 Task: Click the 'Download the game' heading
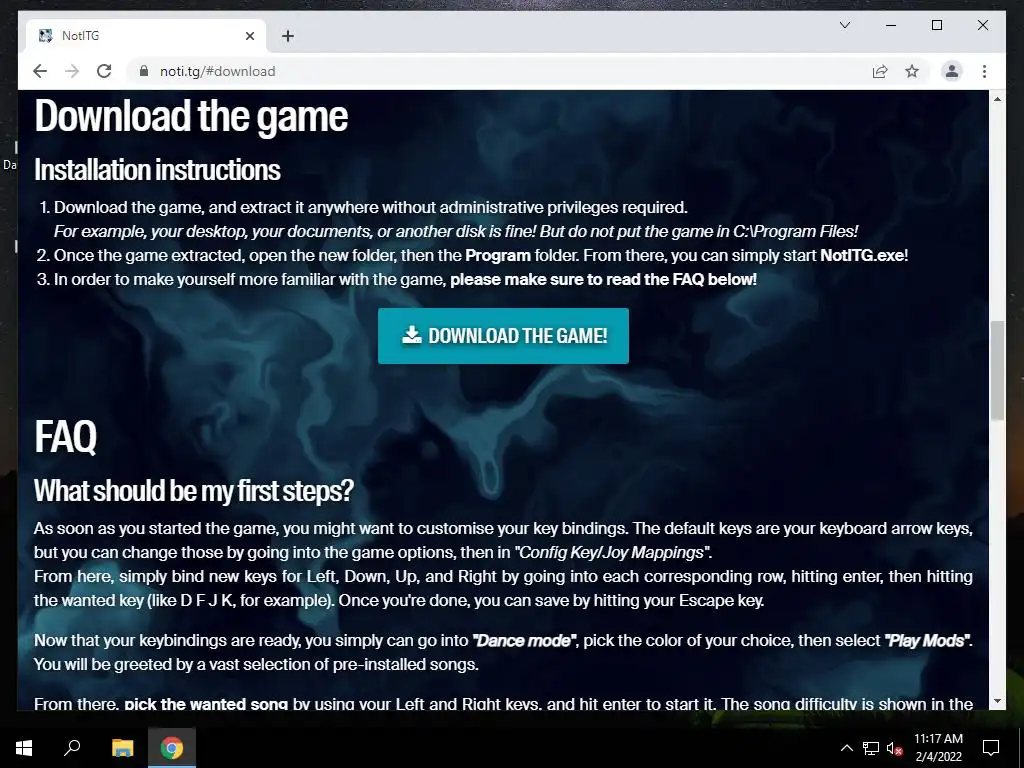pos(191,116)
